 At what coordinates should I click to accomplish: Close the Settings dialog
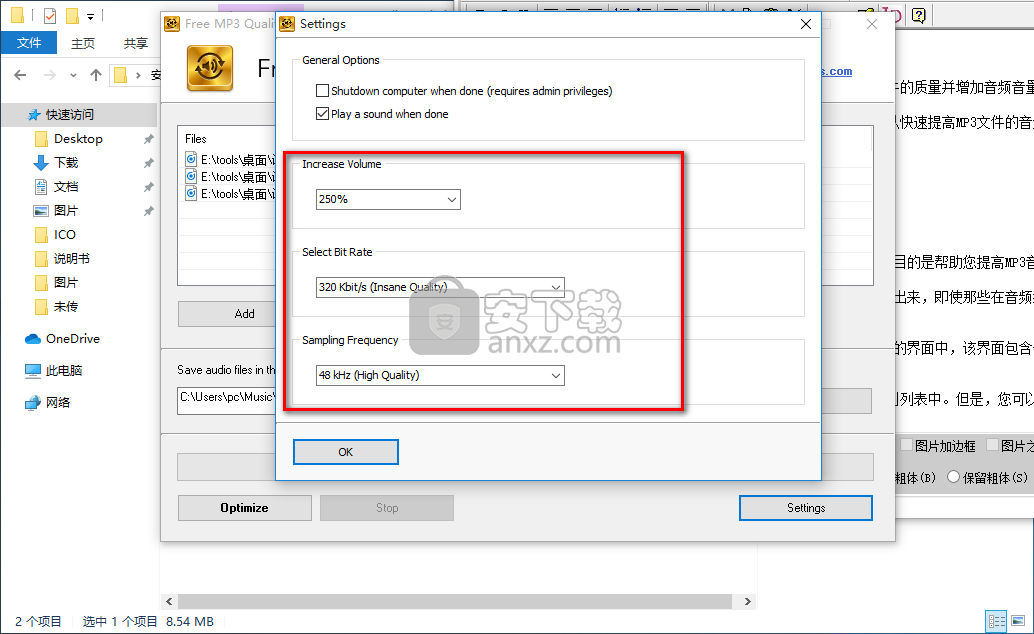point(806,24)
